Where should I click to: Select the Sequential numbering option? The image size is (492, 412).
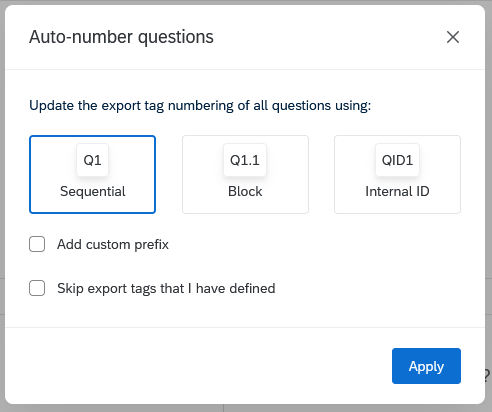(x=92, y=174)
